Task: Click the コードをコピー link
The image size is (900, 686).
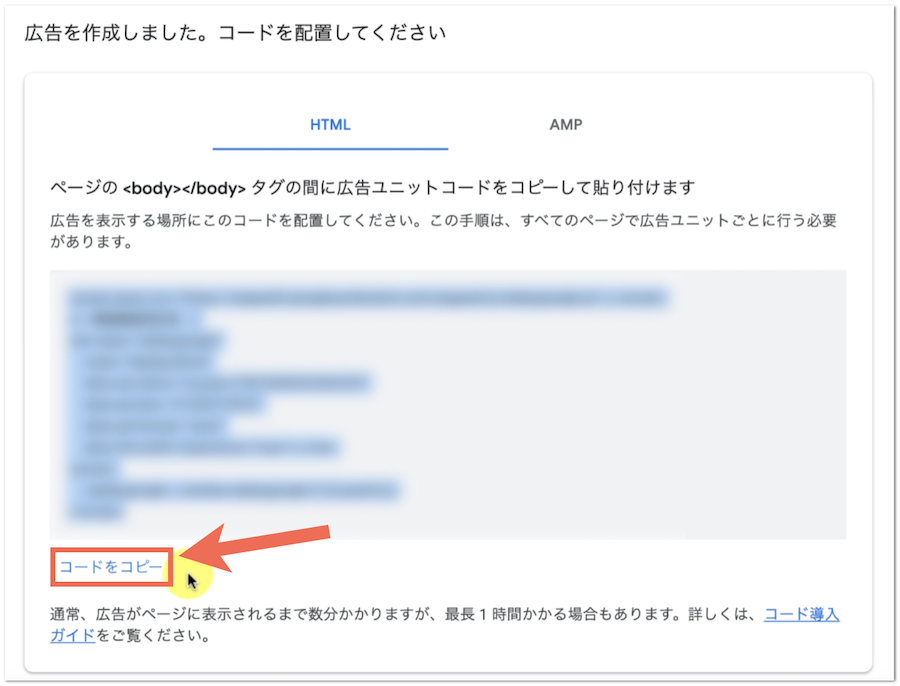Action: click(x=110, y=568)
